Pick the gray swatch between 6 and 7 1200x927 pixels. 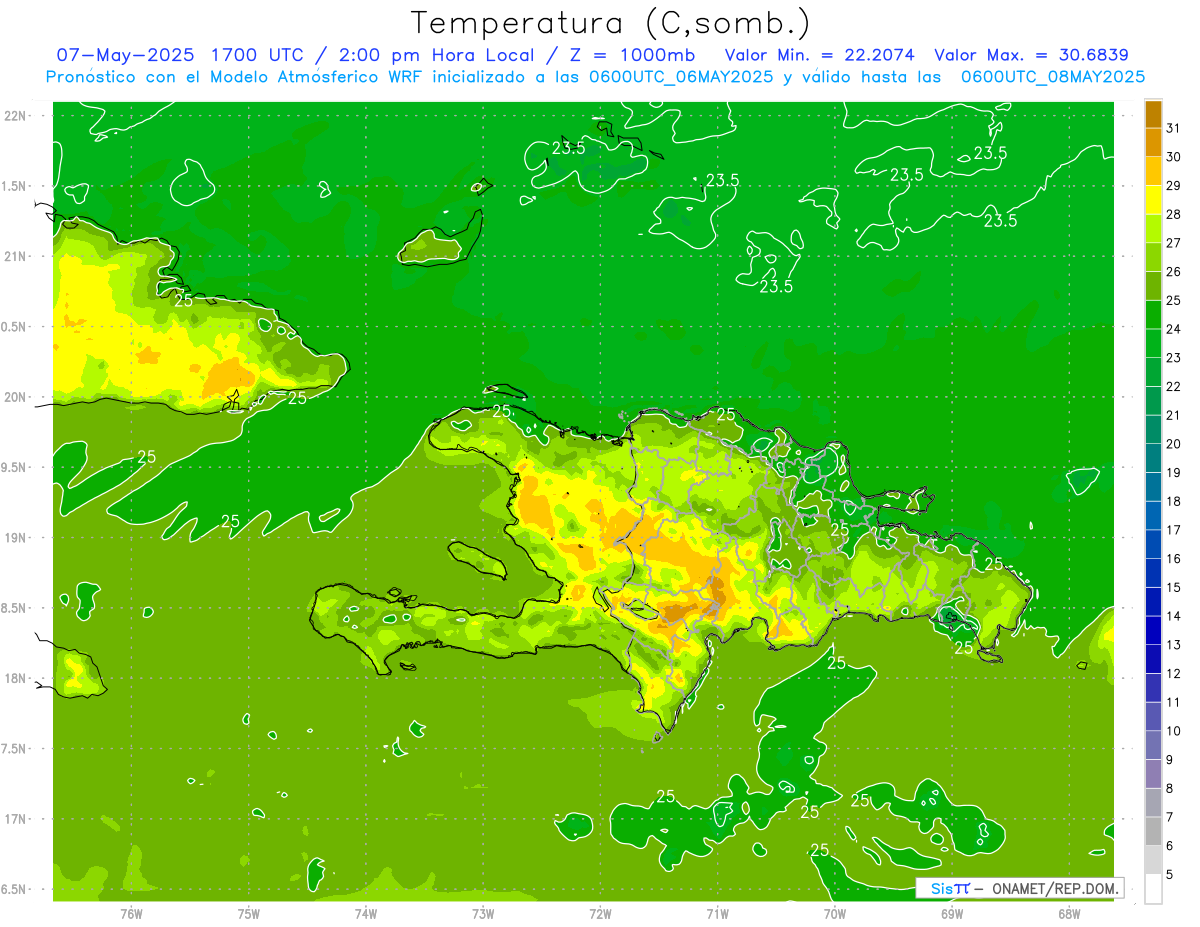tap(1153, 831)
